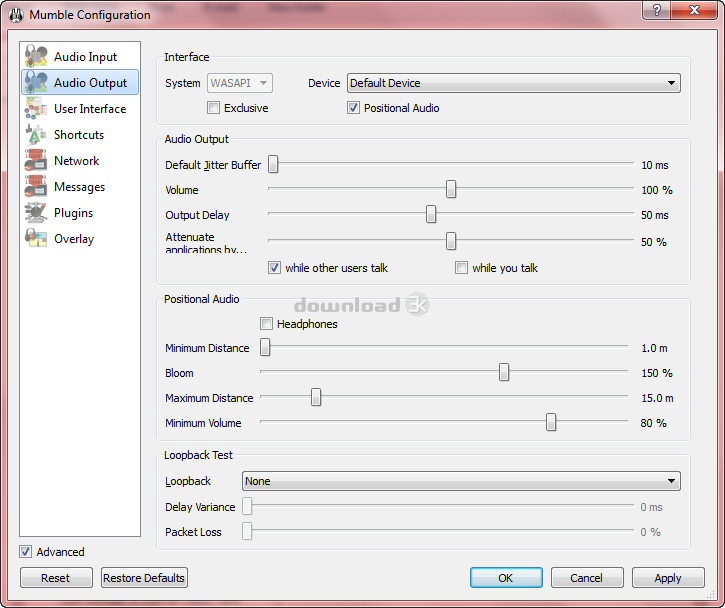
Task: Click the Reset button
Action: click(56, 578)
